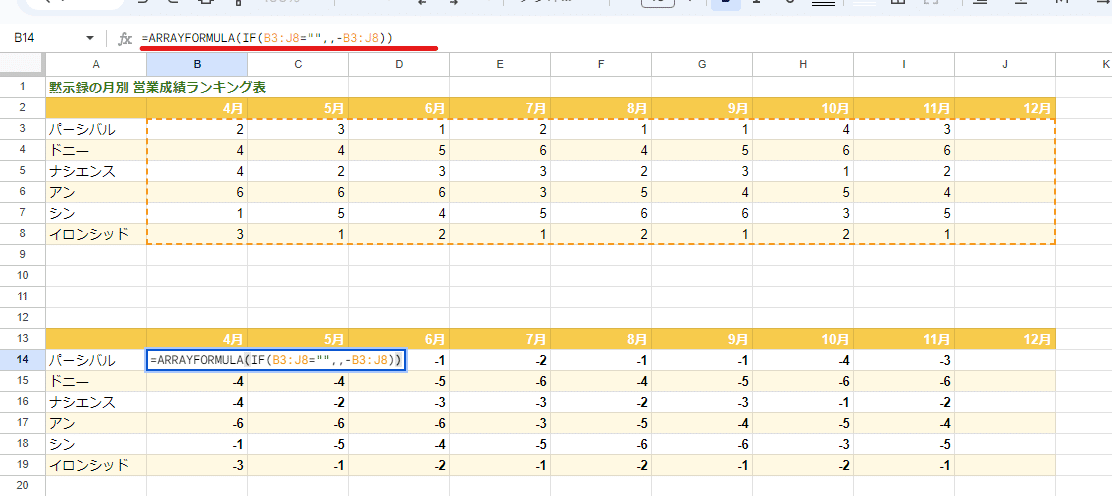Select row 19 header
The image size is (1112, 496).
pyautogui.click(x=23, y=465)
